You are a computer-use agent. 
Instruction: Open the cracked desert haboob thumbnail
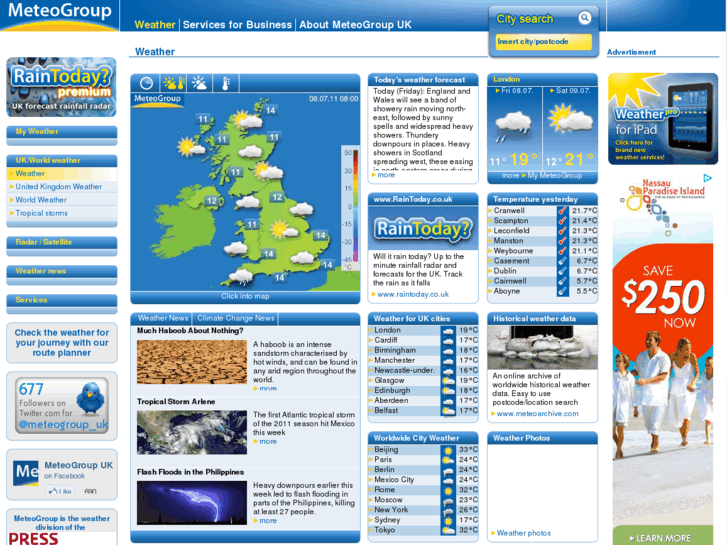[x=191, y=362]
